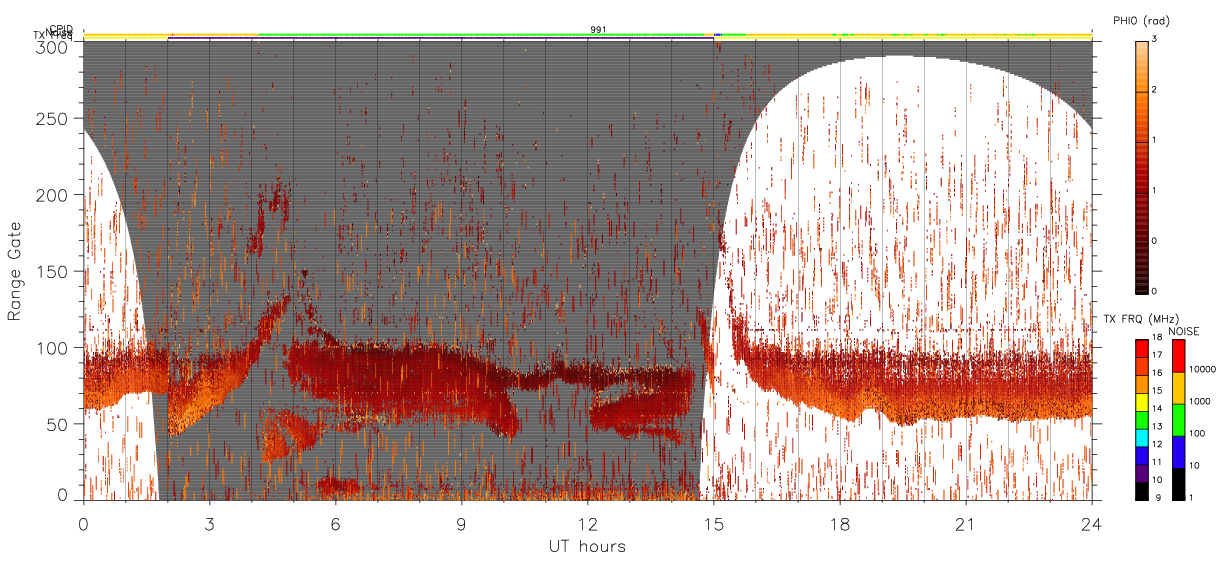Click the TX FRQ legend label 12
The height and width of the screenshot is (567, 1228).
click(x=1155, y=445)
